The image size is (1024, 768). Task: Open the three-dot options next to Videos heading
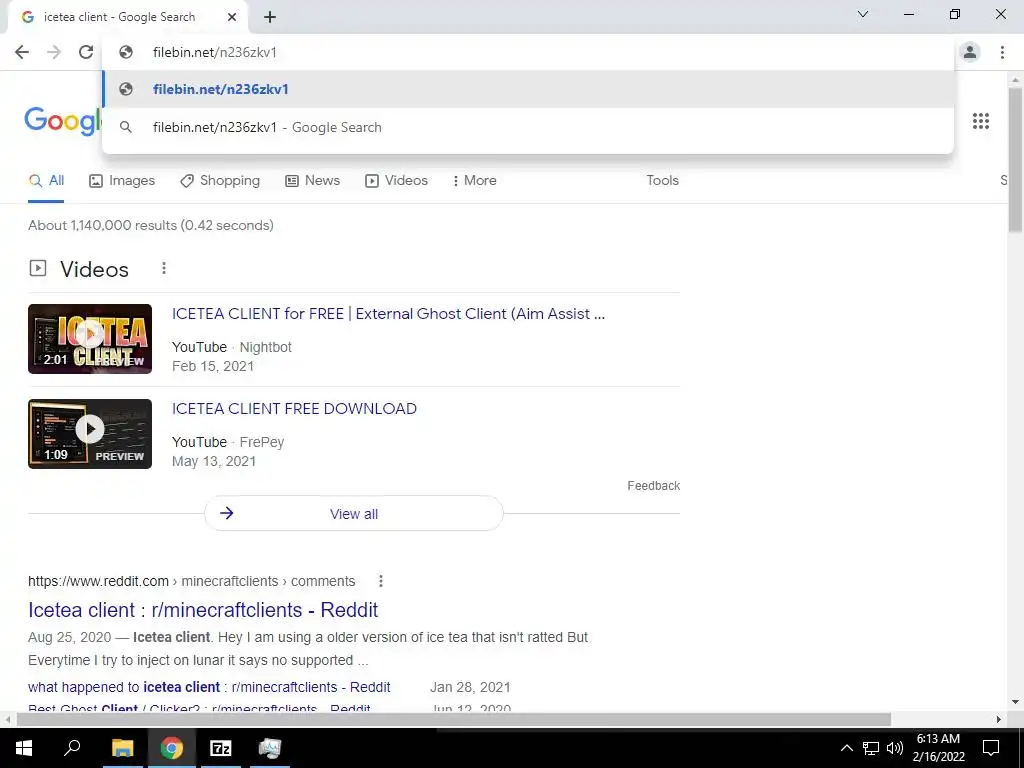(x=164, y=268)
